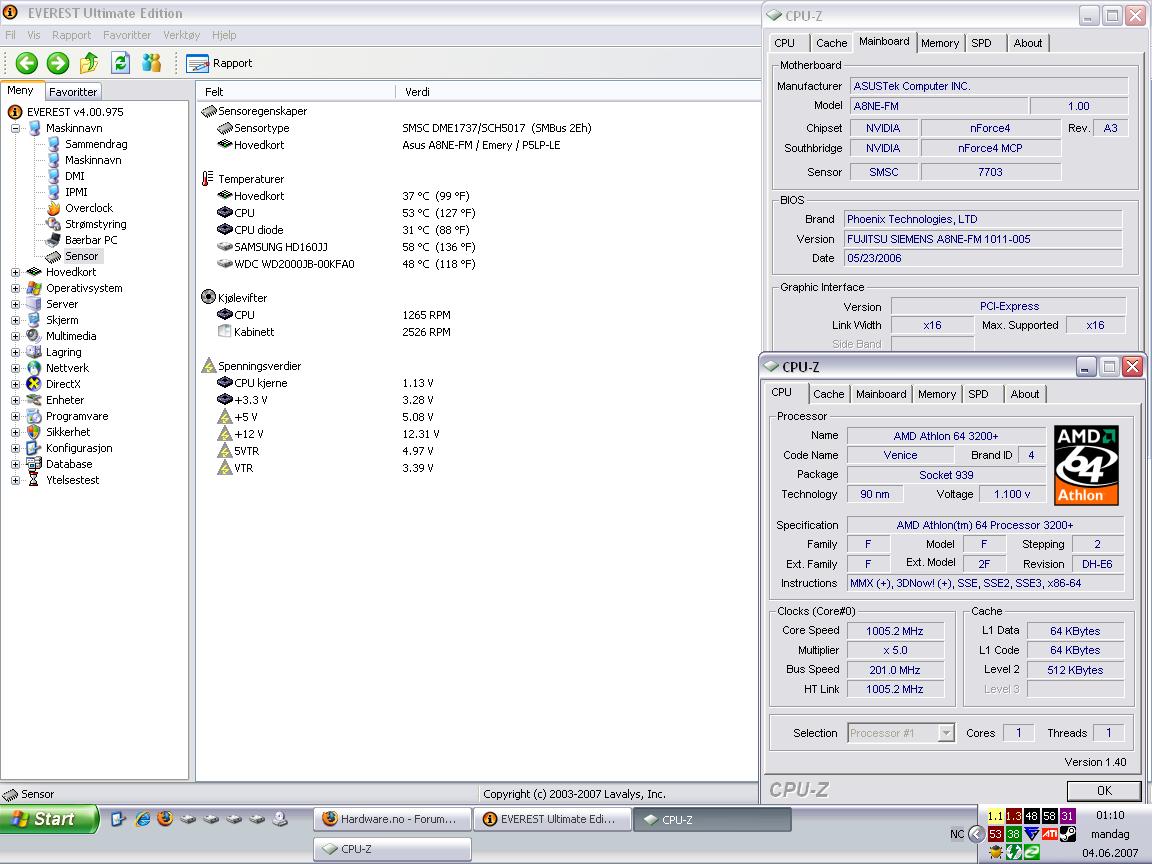This screenshot has height=864, width=1152.
Task: Open the Favoritter menu in menu bar
Action: point(127,35)
